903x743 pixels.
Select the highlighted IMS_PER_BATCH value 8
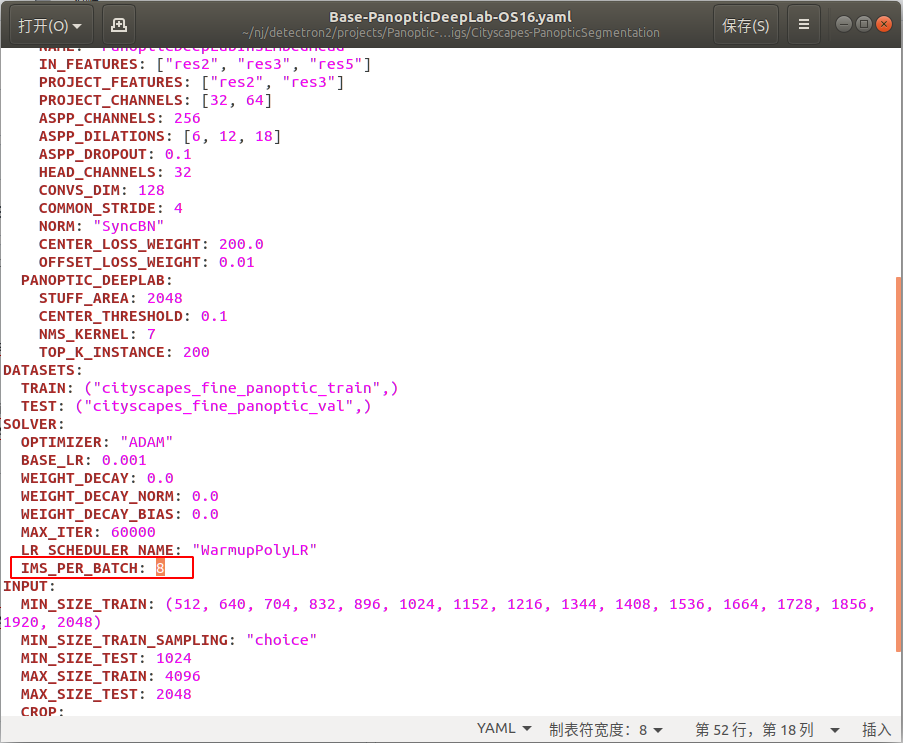(160, 568)
